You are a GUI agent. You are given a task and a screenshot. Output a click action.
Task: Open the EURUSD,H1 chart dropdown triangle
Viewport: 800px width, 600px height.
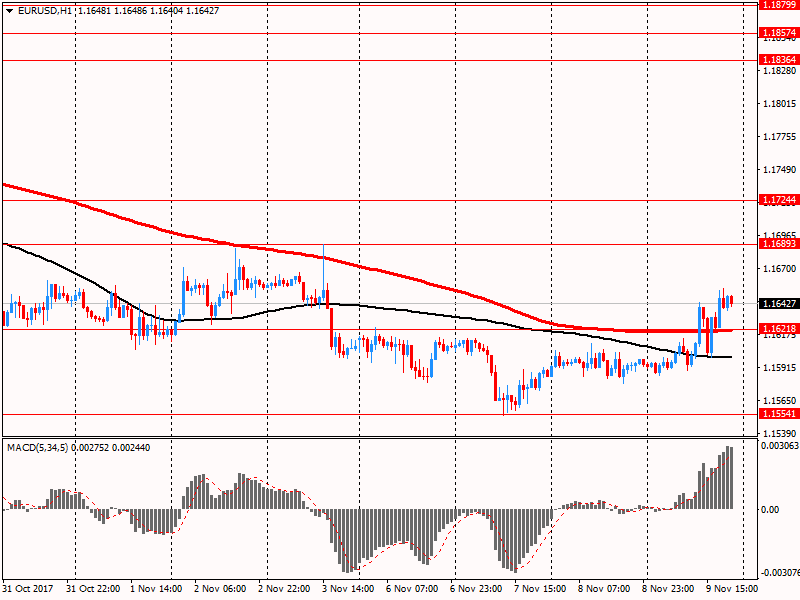10,11
